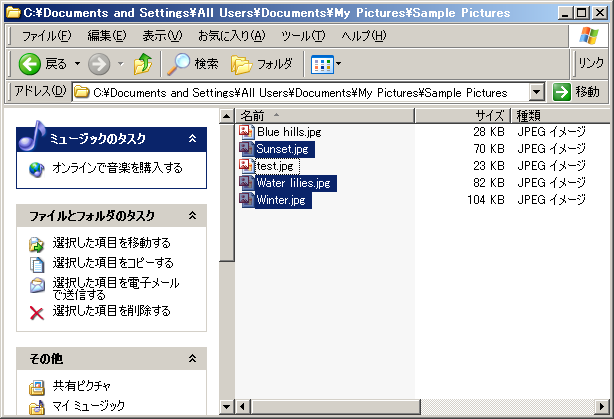This screenshot has width=614, height=419.
Task: Click 選択した項目を削除する link
Action: 112,311
